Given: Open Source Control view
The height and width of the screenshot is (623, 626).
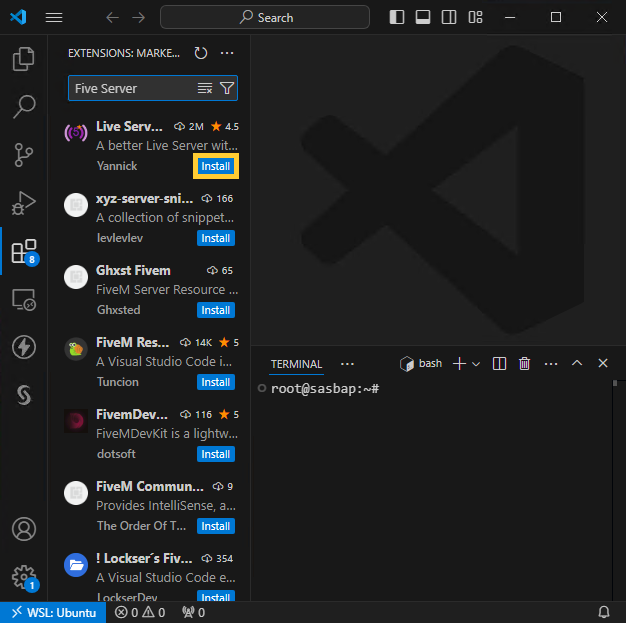Looking at the screenshot, I should [x=24, y=155].
